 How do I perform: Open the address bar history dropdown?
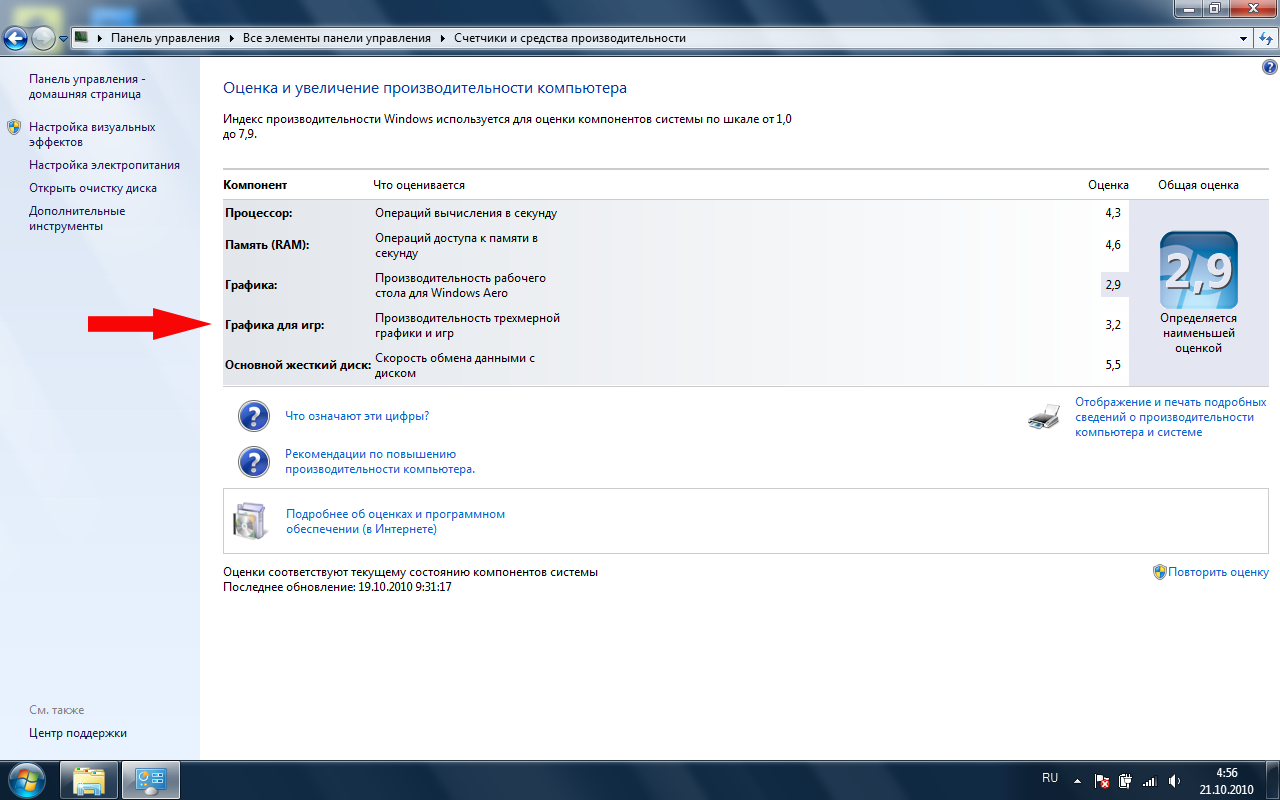click(x=1244, y=38)
